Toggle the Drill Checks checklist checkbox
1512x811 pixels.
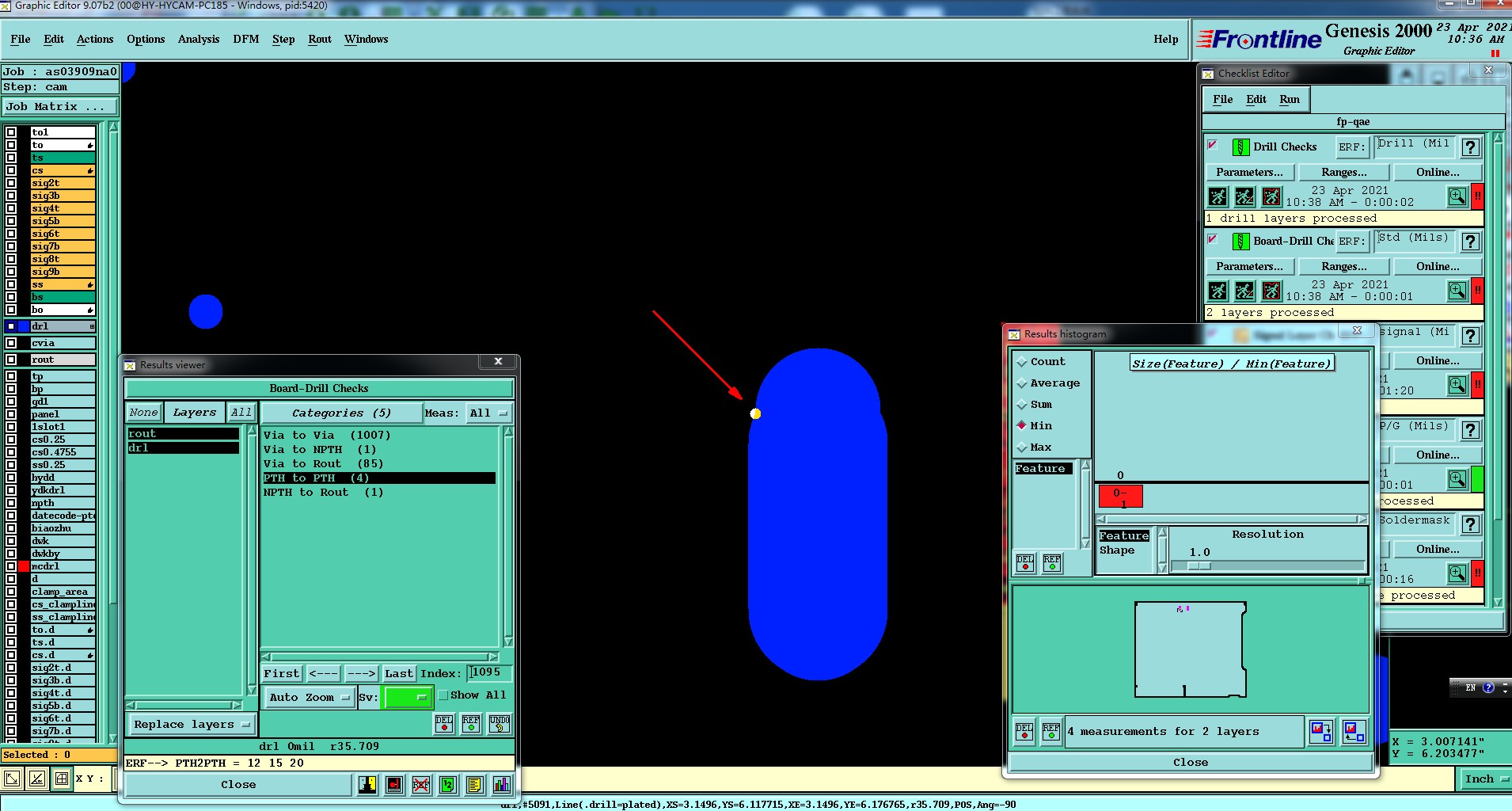coord(1213,145)
